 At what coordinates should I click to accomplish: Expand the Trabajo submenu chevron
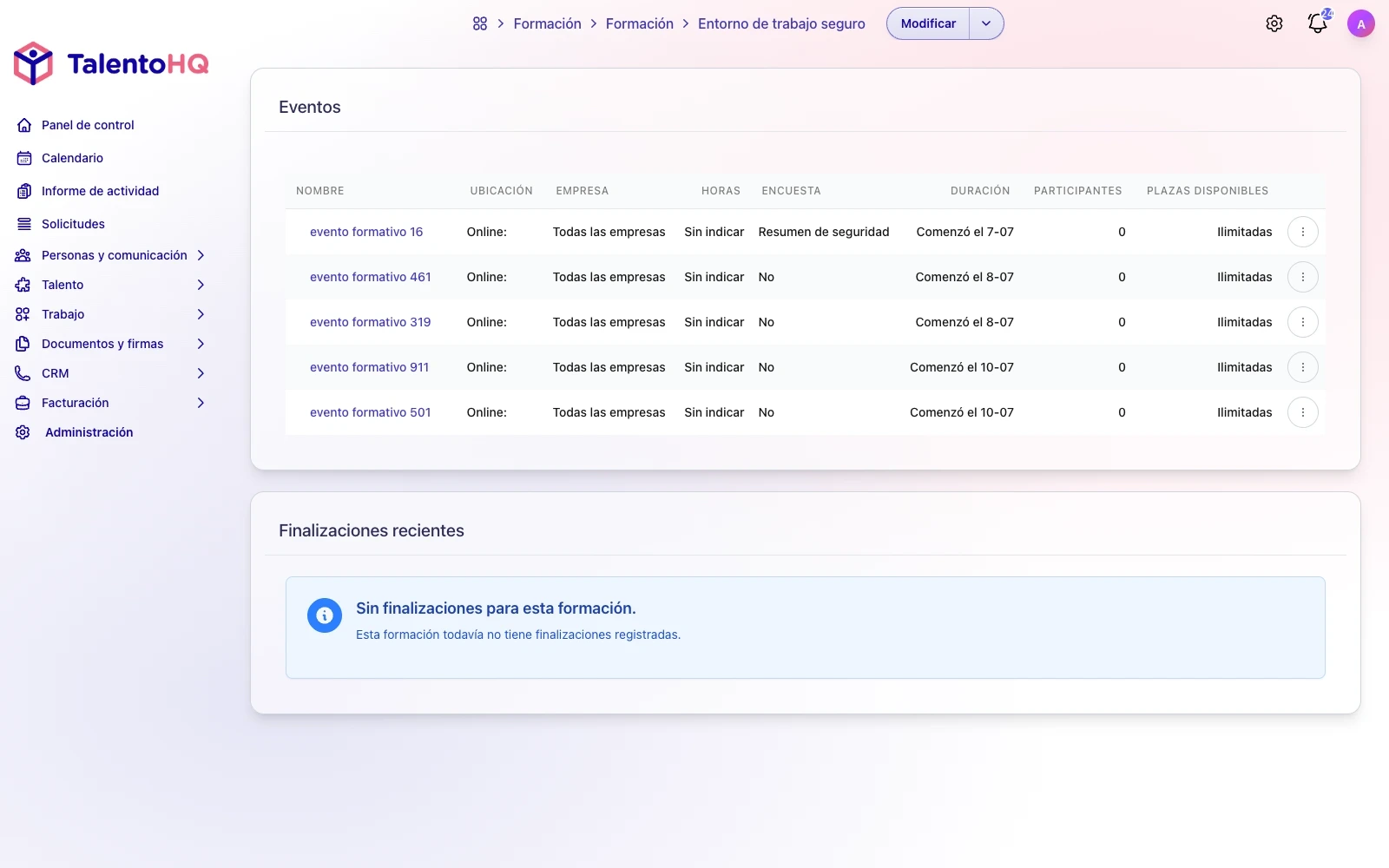pos(201,314)
